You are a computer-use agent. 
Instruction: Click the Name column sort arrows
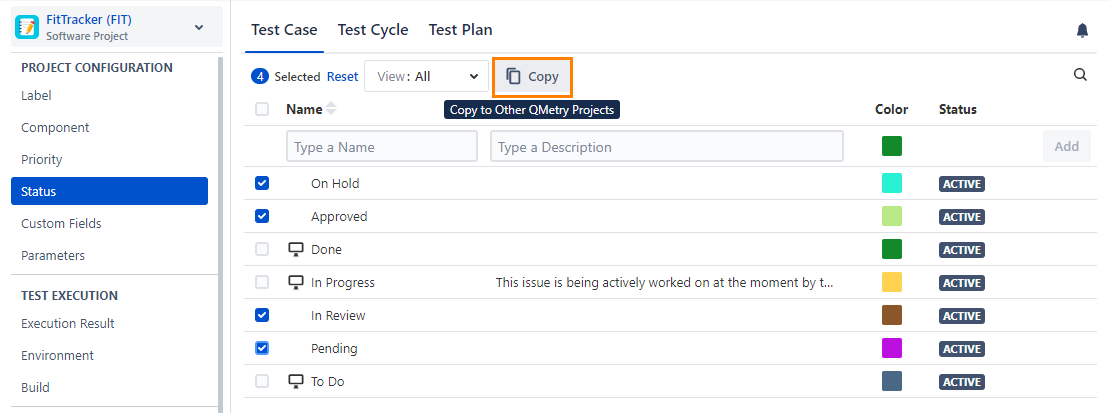coord(331,109)
